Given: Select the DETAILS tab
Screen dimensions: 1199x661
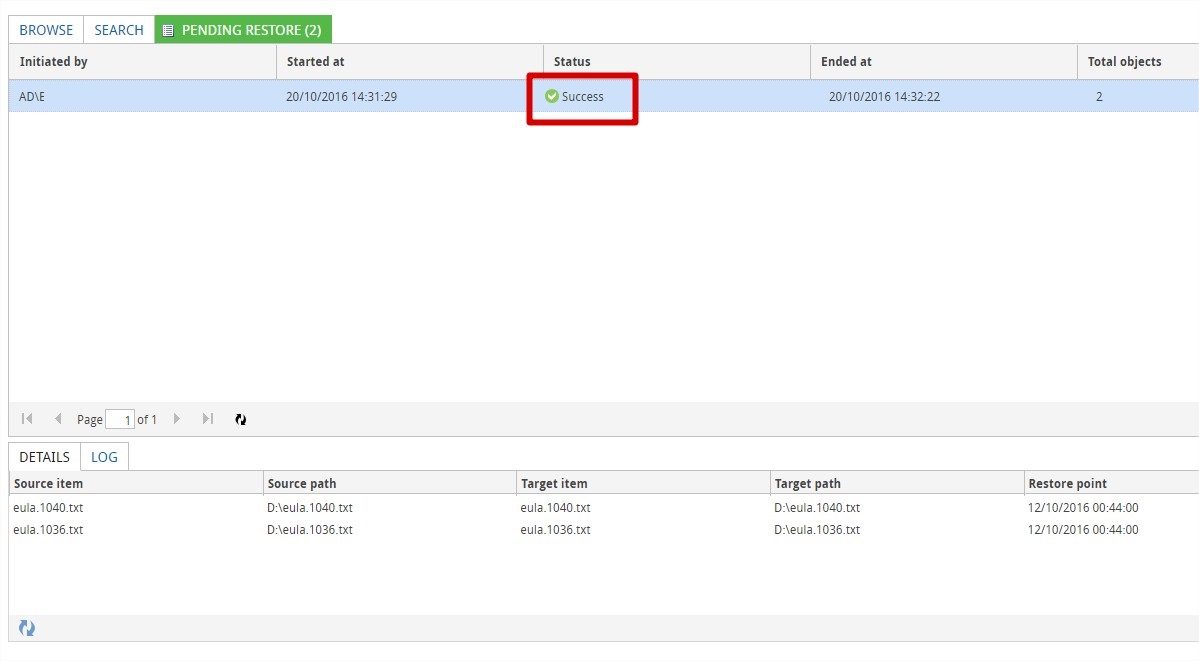Looking at the screenshot, I should (x=44, y=457).
